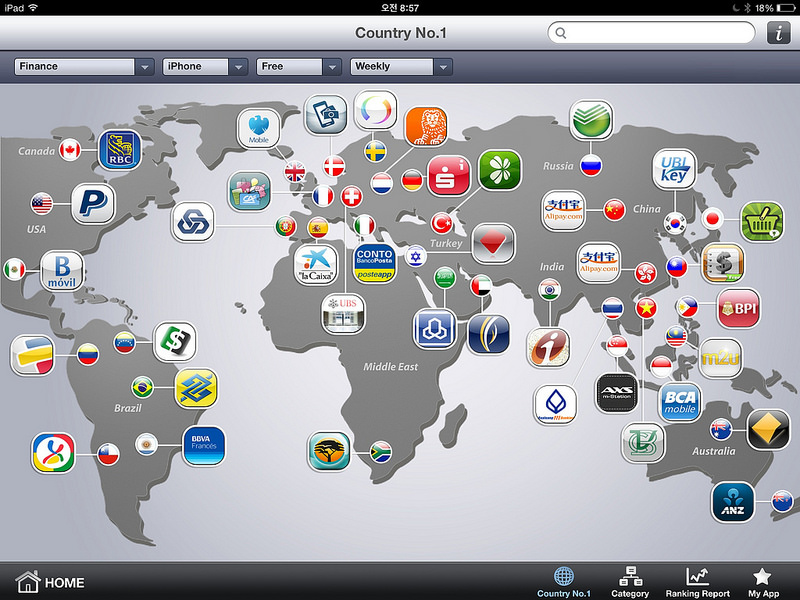Tap the BPI app icon
Viewport: 800px width, 600px height.
[738, 309]
